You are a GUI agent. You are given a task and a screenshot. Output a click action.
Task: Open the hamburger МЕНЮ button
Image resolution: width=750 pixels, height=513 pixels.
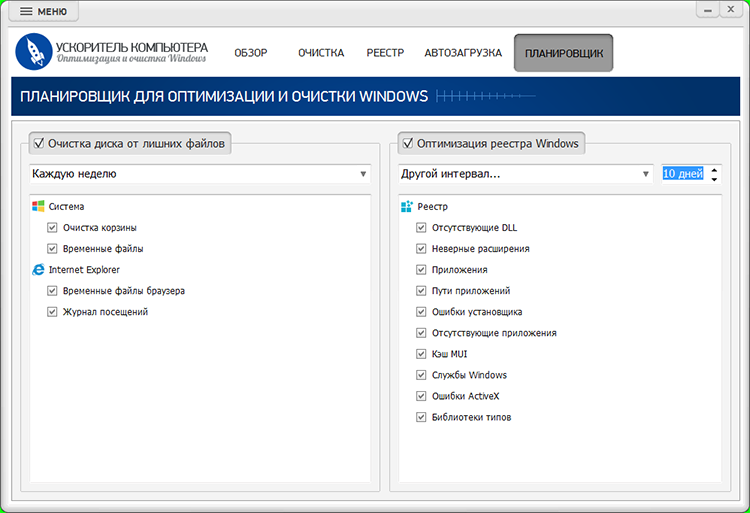[43, 11]
